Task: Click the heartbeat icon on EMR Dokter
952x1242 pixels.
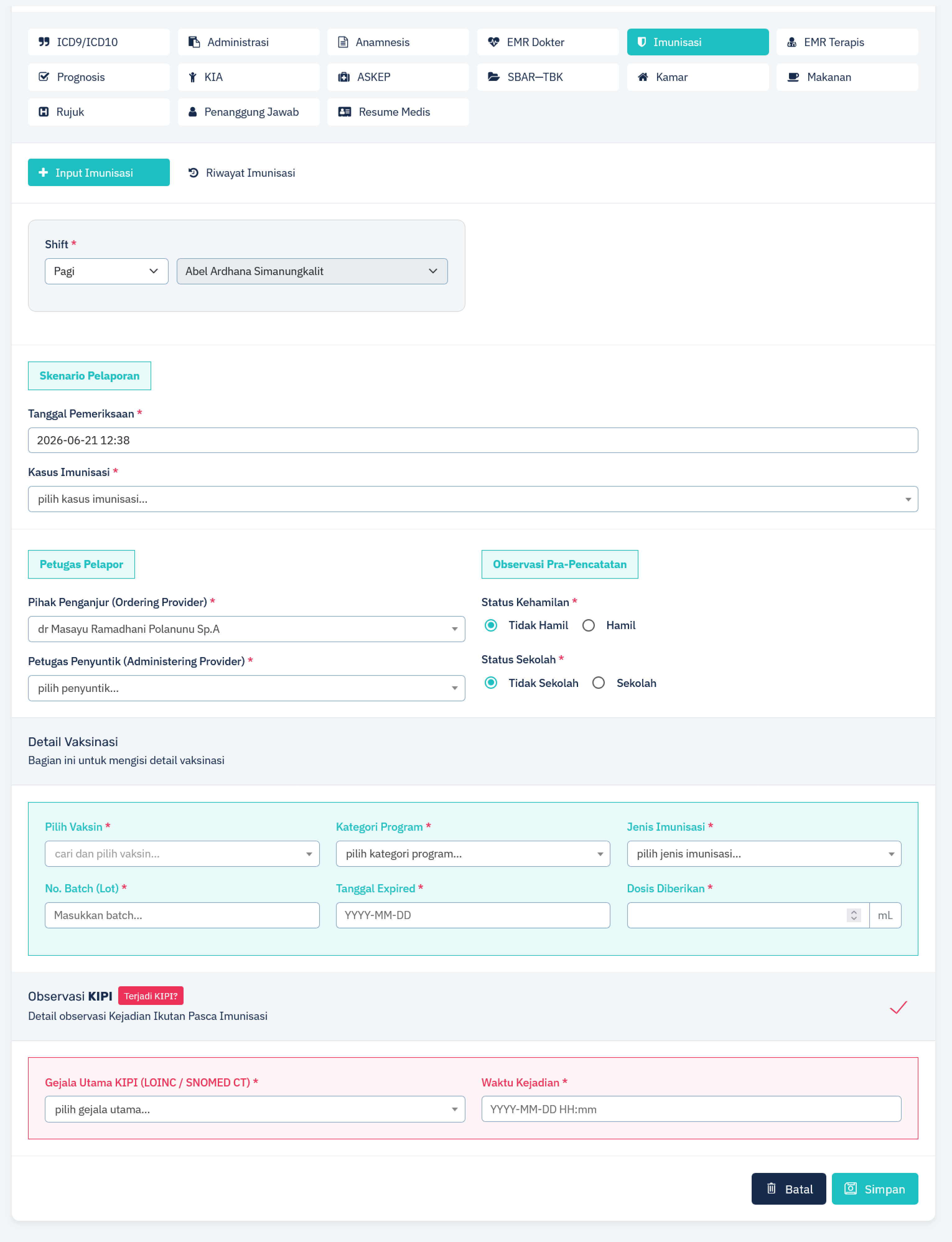Action: click(x=493, y=42)
